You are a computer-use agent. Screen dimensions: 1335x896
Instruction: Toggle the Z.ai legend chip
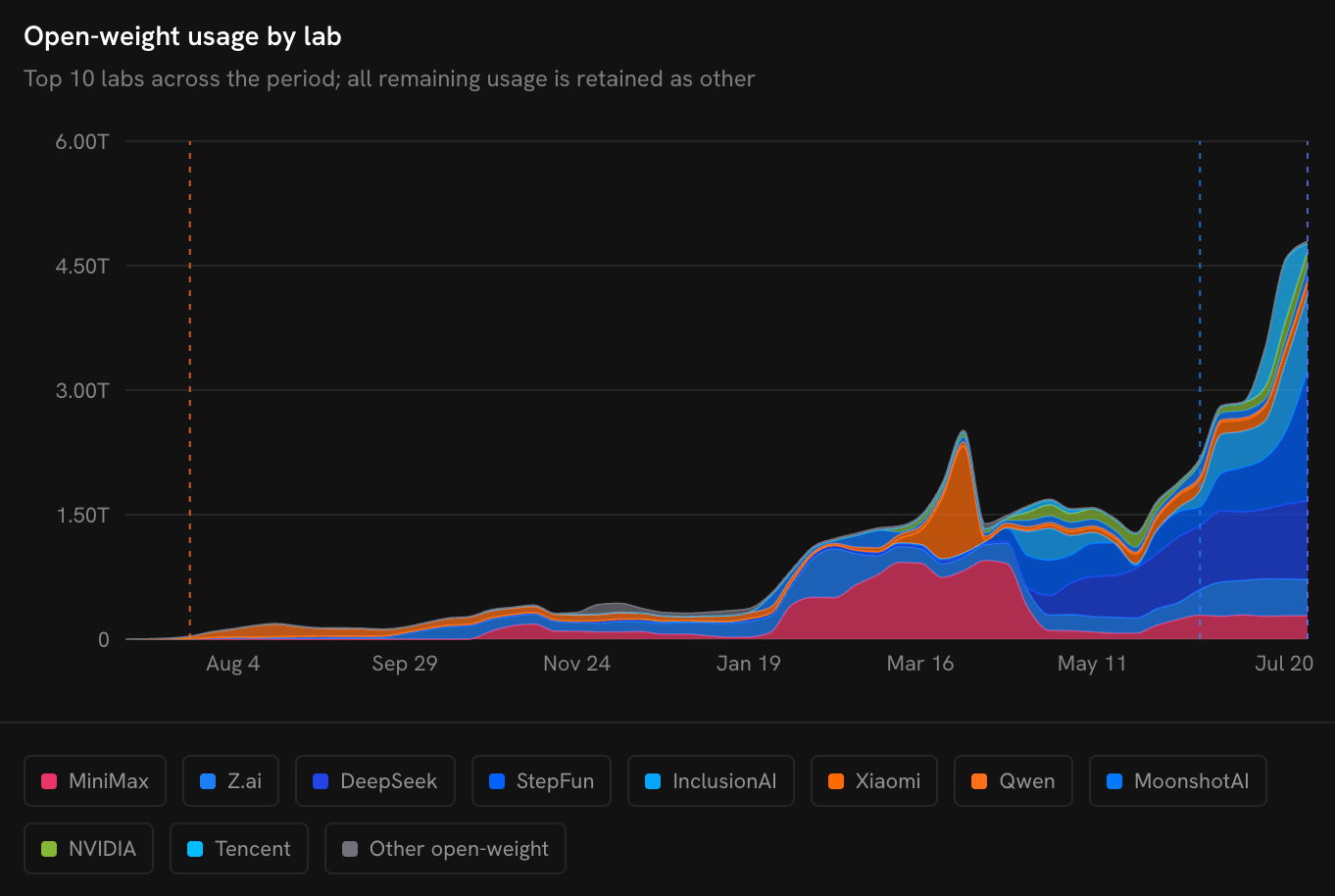(x=230, y=781)
